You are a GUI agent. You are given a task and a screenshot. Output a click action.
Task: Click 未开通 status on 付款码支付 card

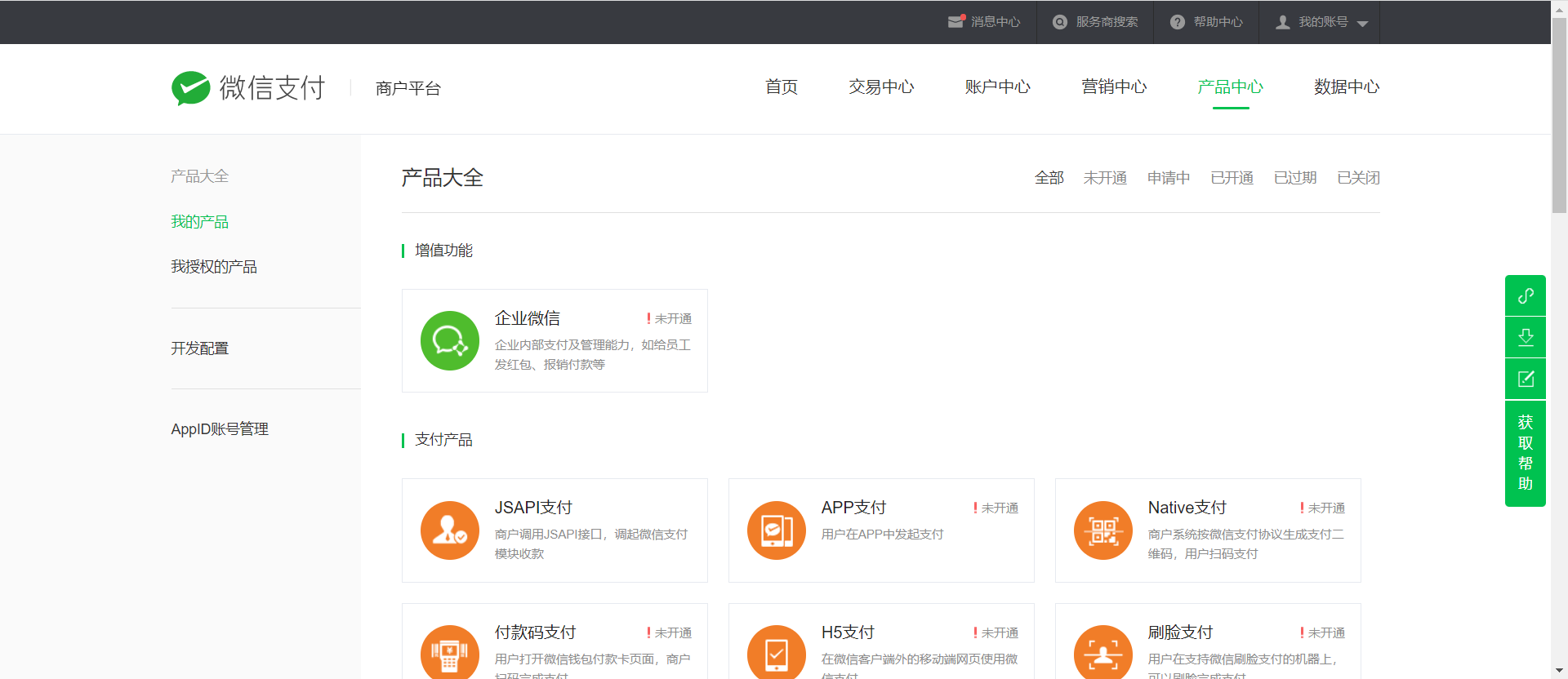tap(669, 633)
